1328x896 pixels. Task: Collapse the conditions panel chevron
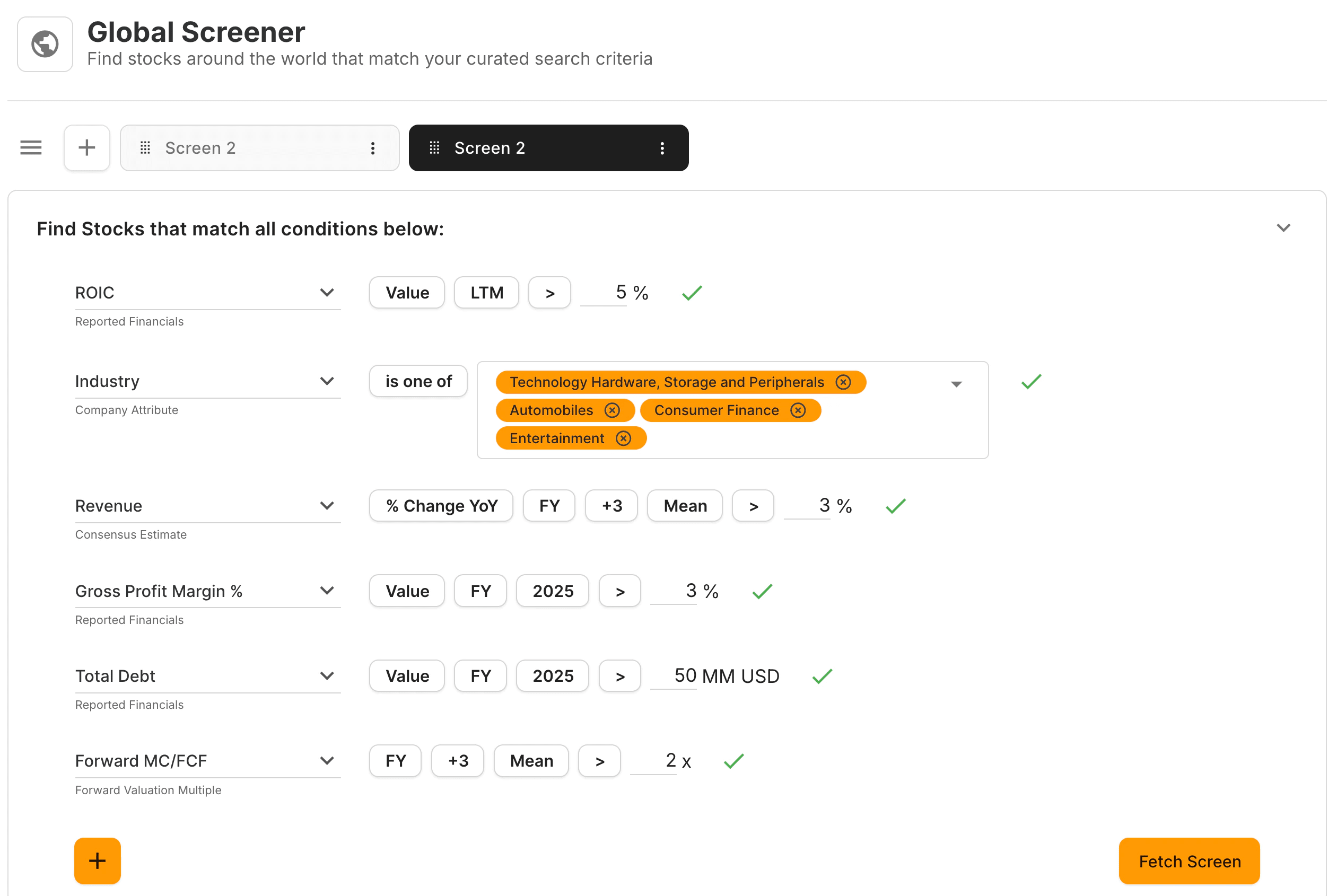point(1283,229)
